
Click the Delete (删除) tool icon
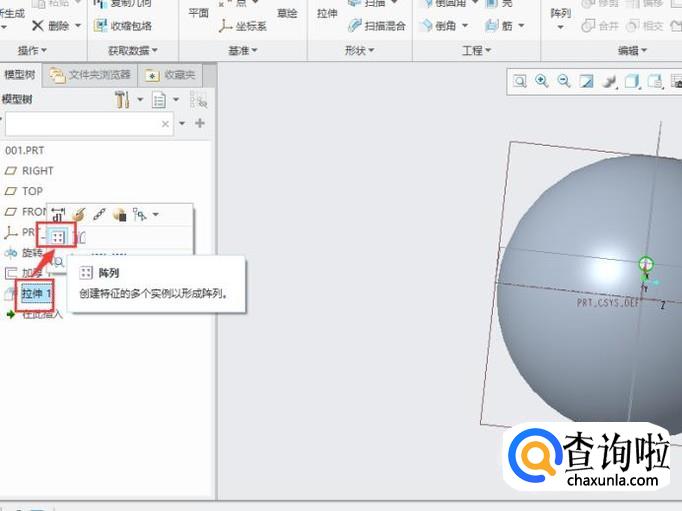click(38, 26)
